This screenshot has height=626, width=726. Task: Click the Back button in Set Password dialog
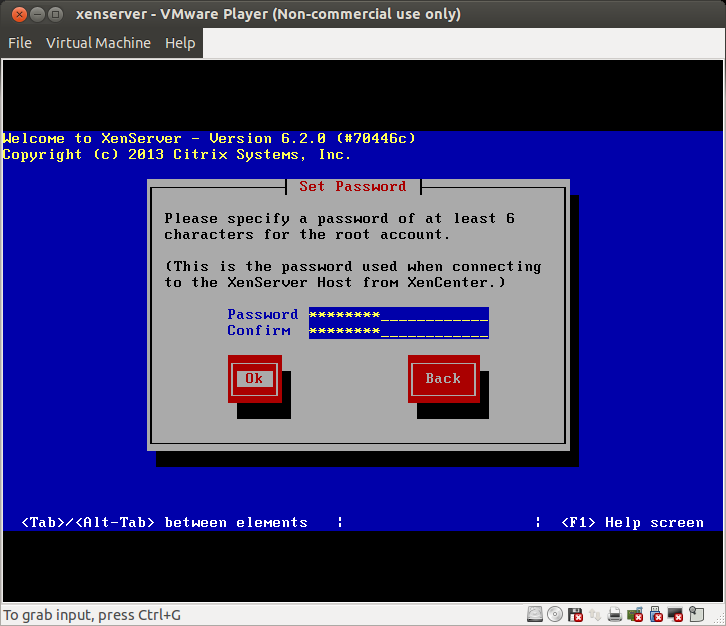[444, 379]
